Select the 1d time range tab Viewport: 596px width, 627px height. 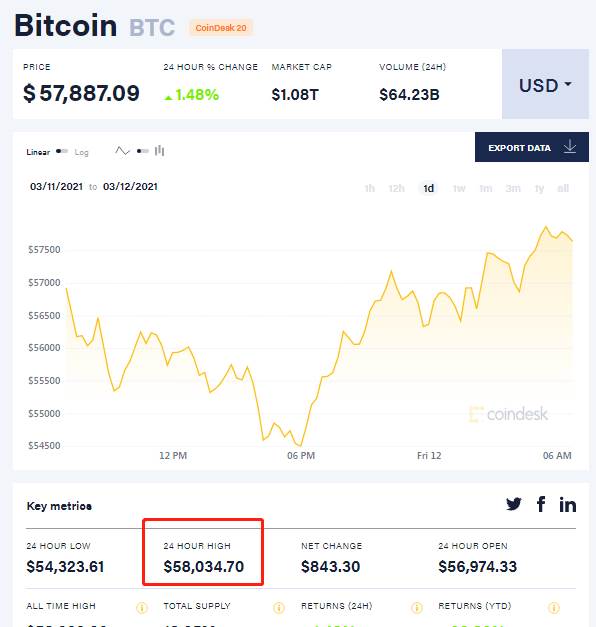[428, 188]
